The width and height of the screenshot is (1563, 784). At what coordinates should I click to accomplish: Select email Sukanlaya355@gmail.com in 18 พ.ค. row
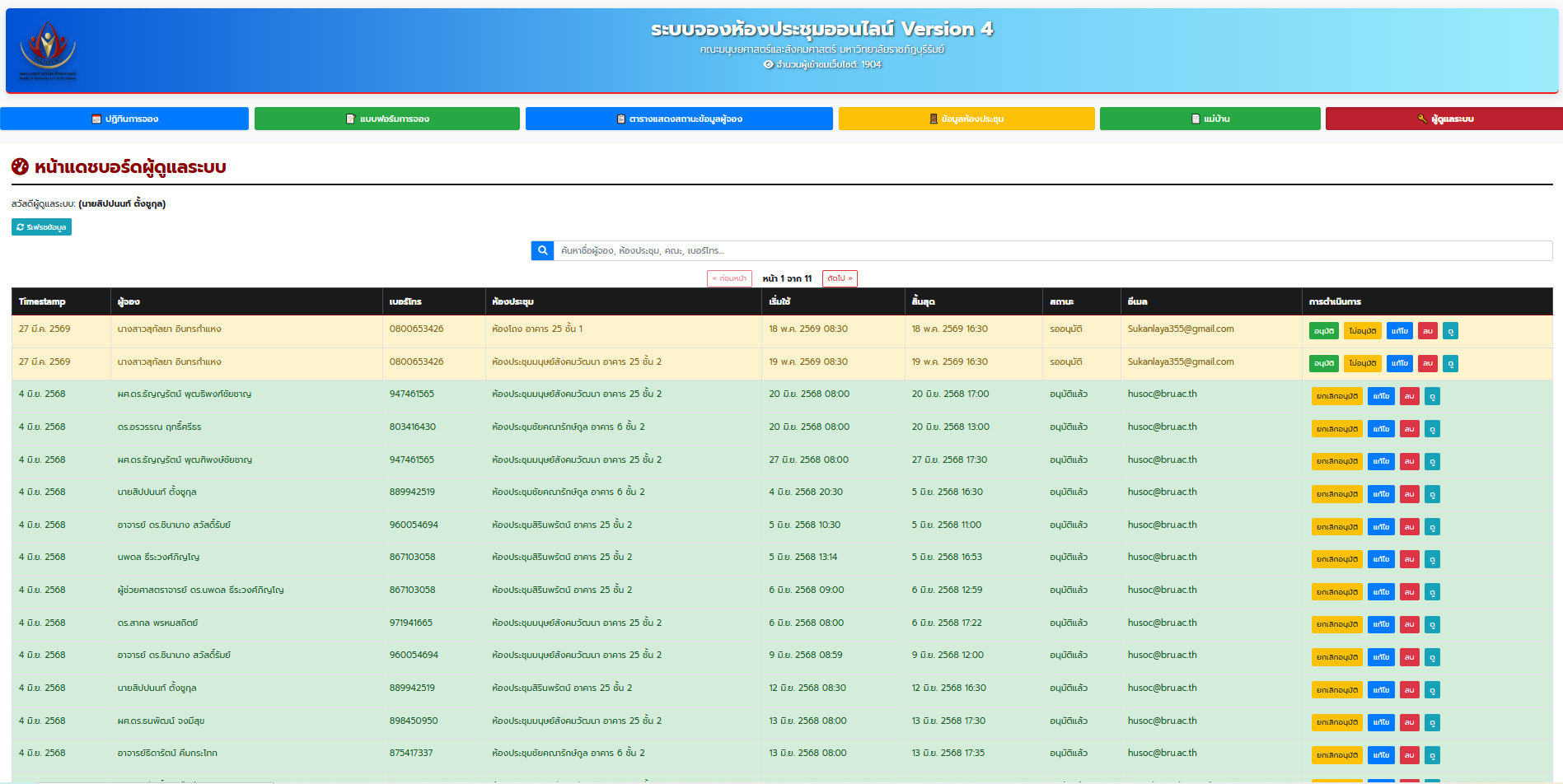(1181, 329)
